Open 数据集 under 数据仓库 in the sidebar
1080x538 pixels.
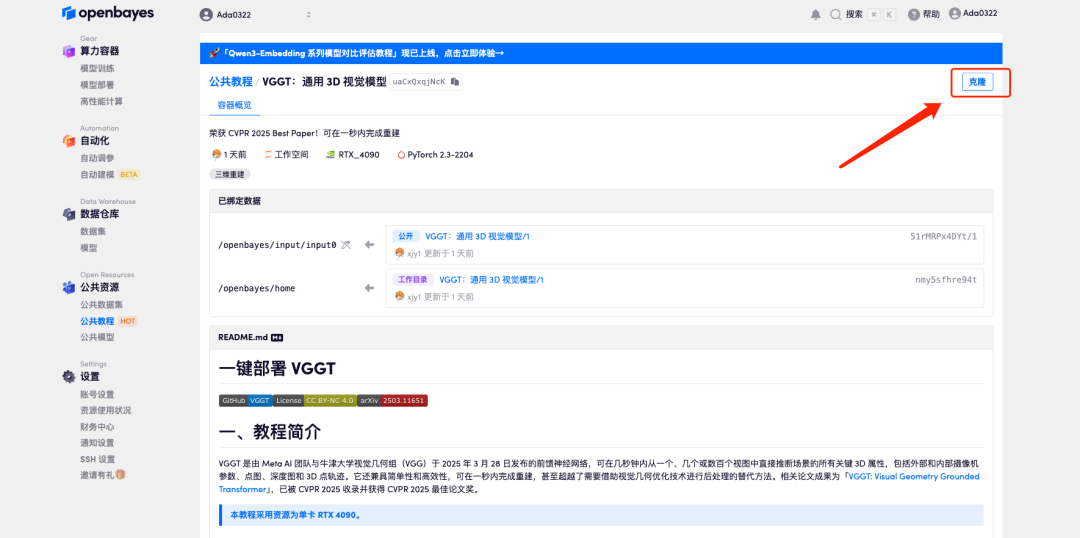tap(92, 231)
